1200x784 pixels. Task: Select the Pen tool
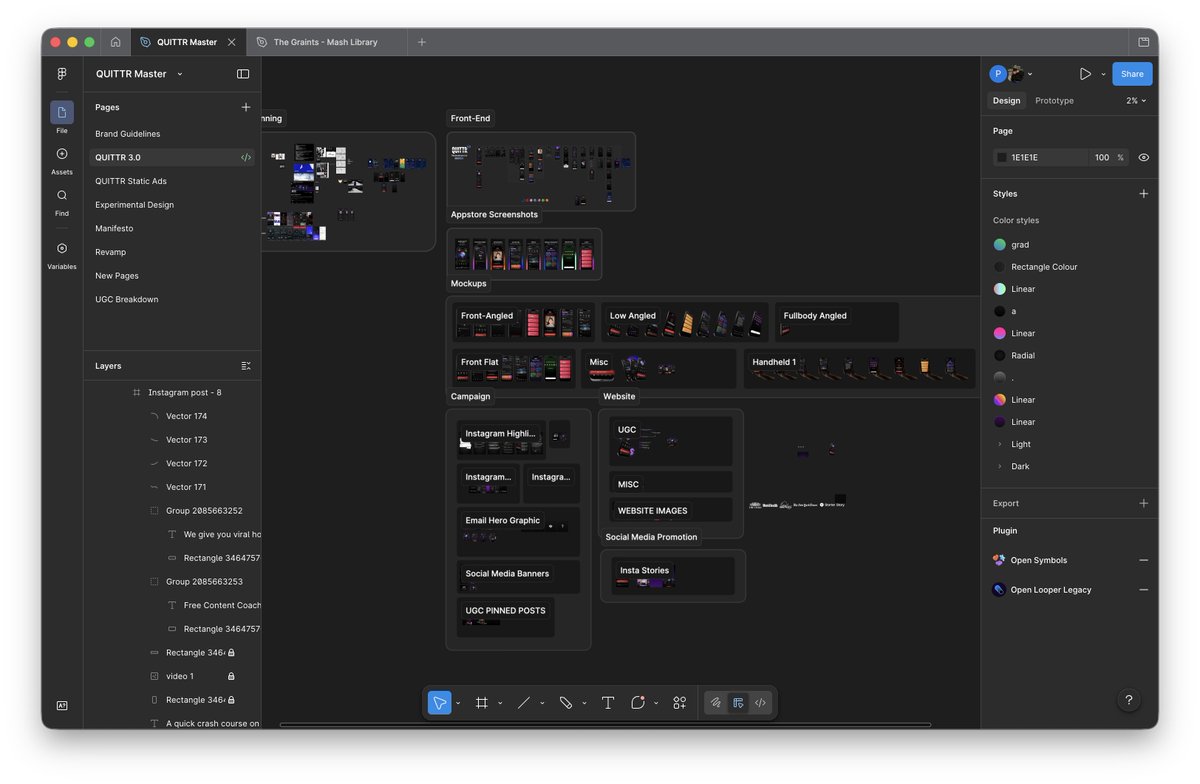pos(566,703)
